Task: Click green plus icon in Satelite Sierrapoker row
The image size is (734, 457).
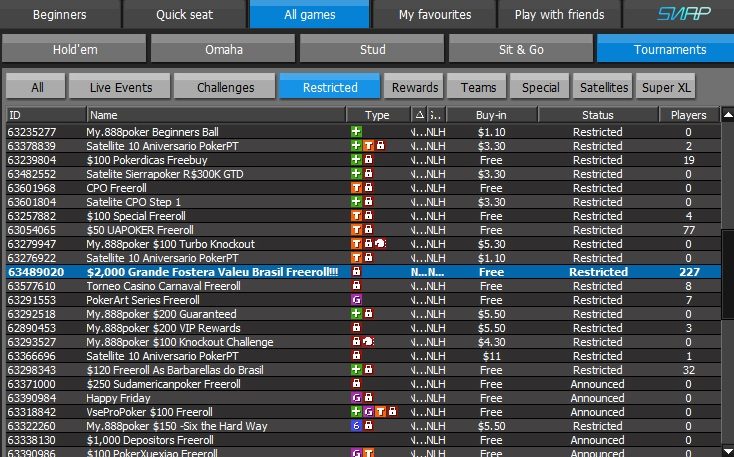Action: point(356,174)
